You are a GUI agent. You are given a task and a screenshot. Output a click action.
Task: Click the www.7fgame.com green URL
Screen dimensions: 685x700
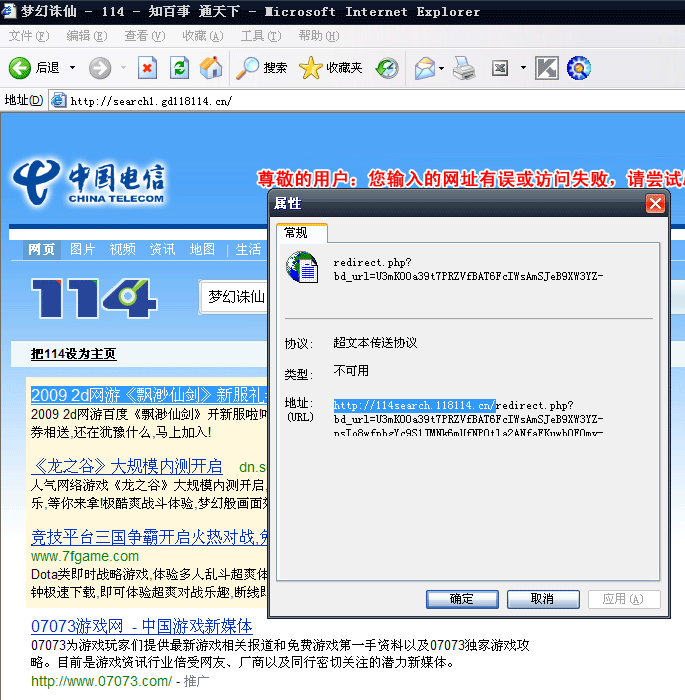(85, 556)
